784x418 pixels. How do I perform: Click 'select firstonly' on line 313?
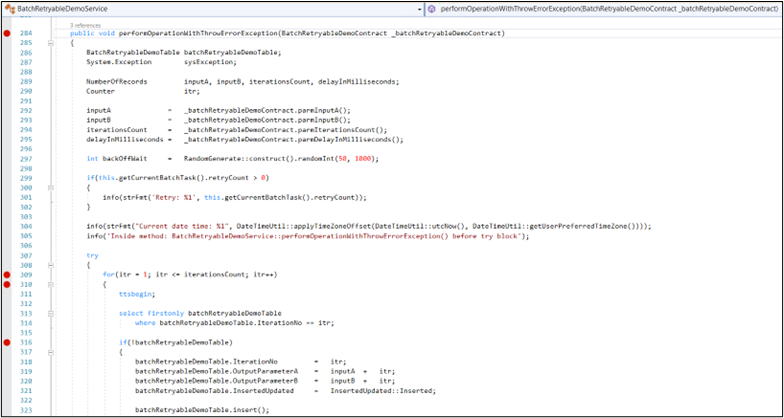(152, 314)
